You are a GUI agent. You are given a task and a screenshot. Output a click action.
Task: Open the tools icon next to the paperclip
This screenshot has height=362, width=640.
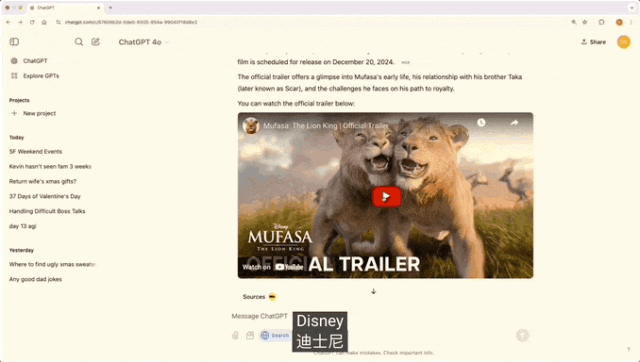(x=250, y=335)
